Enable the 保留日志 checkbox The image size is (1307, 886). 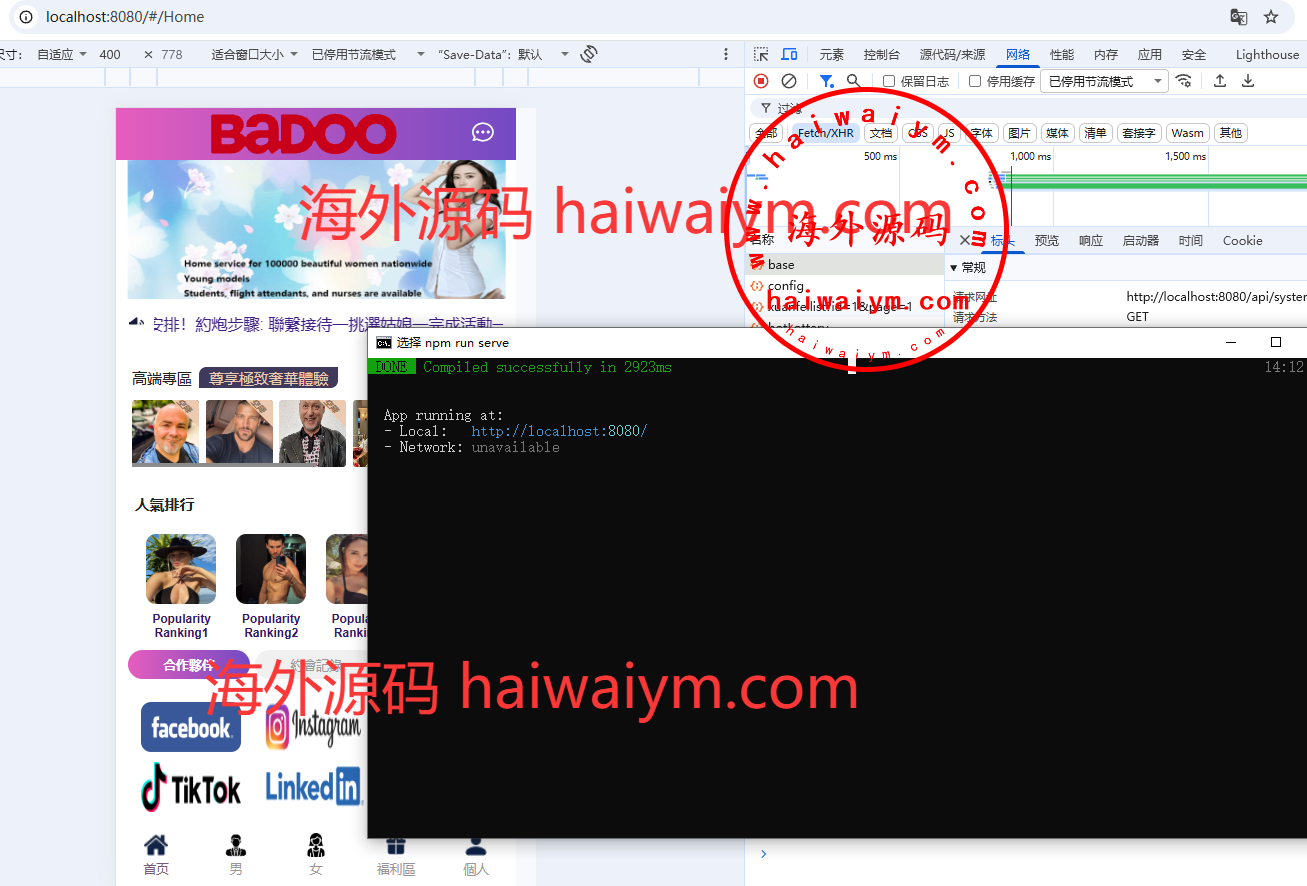tap(889, 82)
